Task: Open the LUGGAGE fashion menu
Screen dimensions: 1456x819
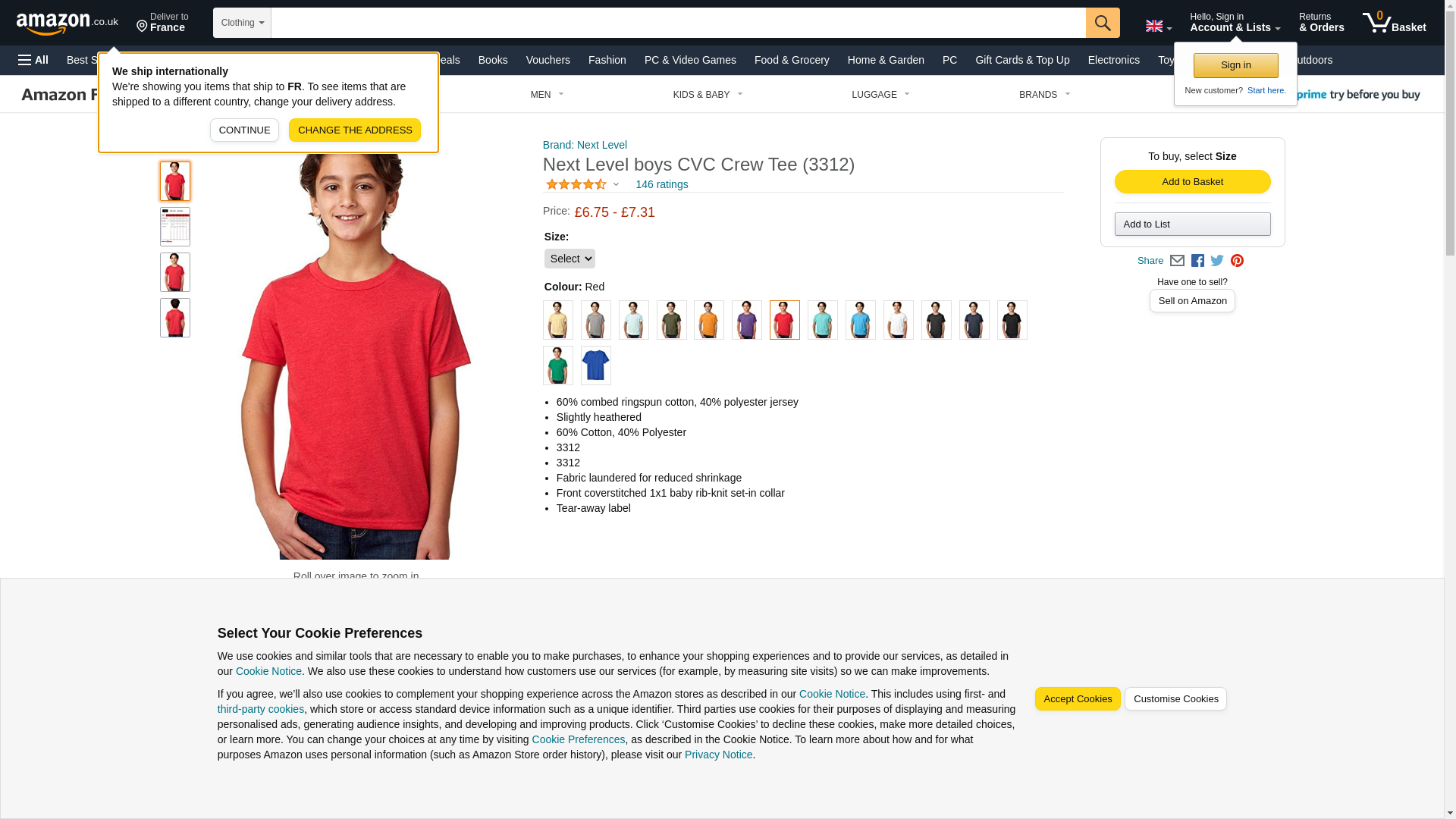Action: tap(880, 95)
